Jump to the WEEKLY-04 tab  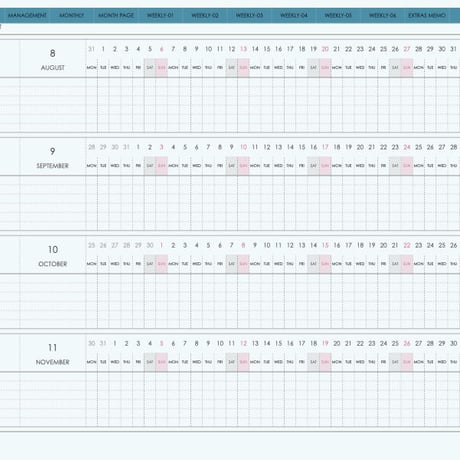[x=294, y=15]
